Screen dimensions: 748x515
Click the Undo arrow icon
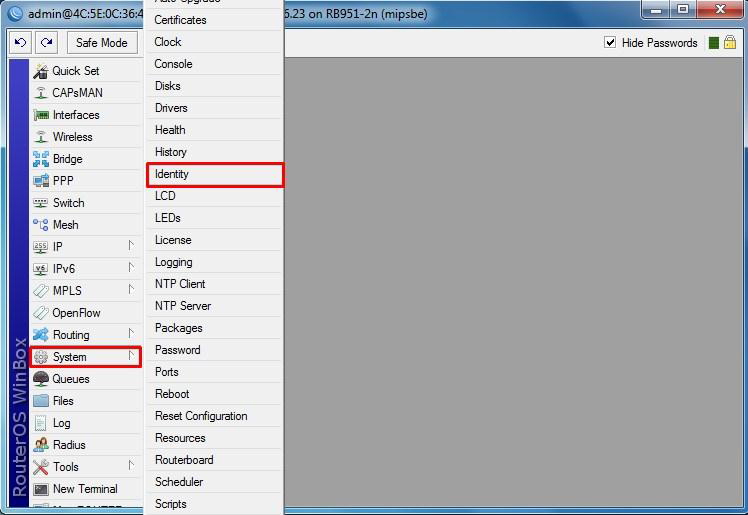point(20,43)
